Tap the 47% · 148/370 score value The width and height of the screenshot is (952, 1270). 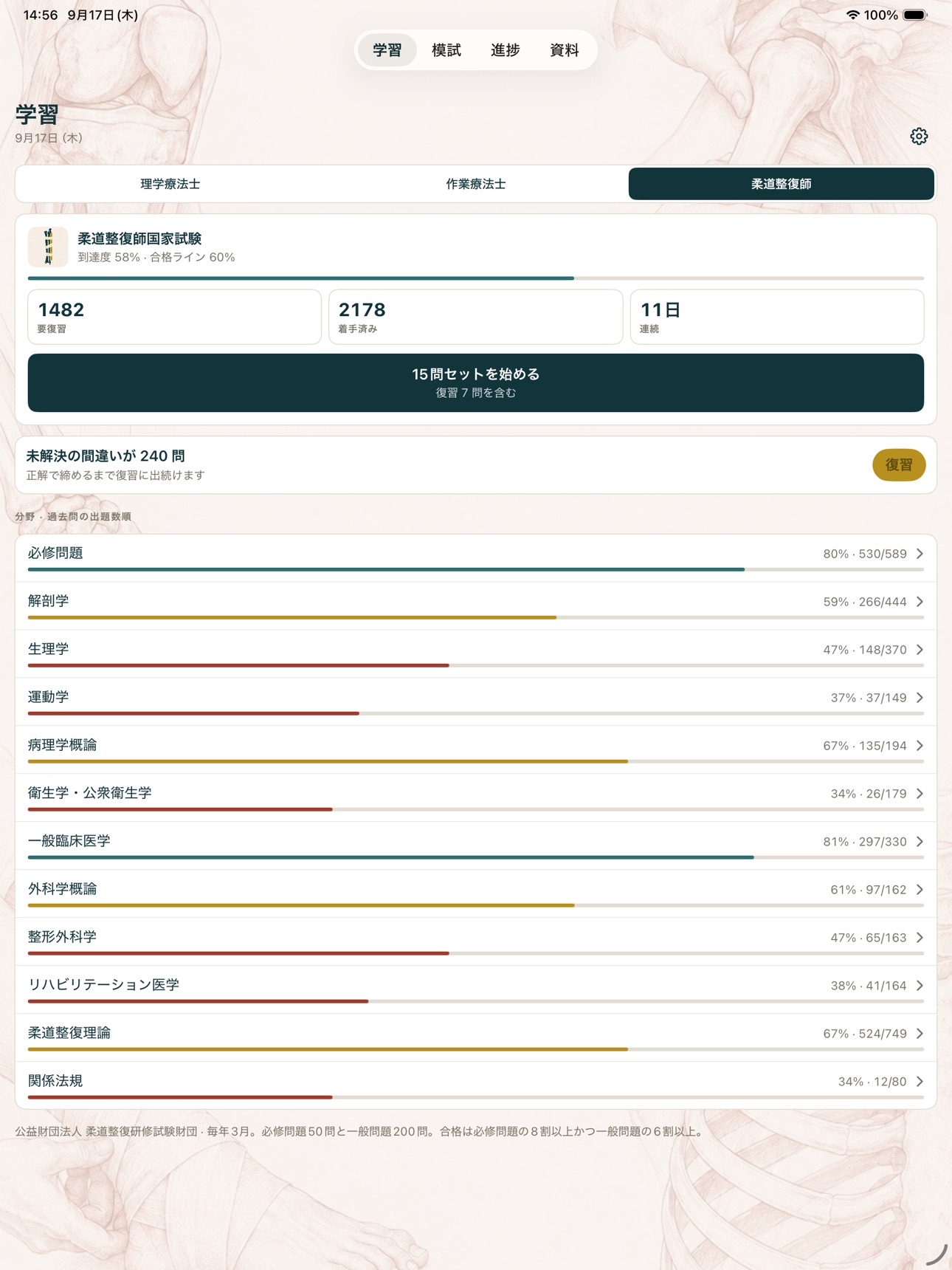click(865, 650)
